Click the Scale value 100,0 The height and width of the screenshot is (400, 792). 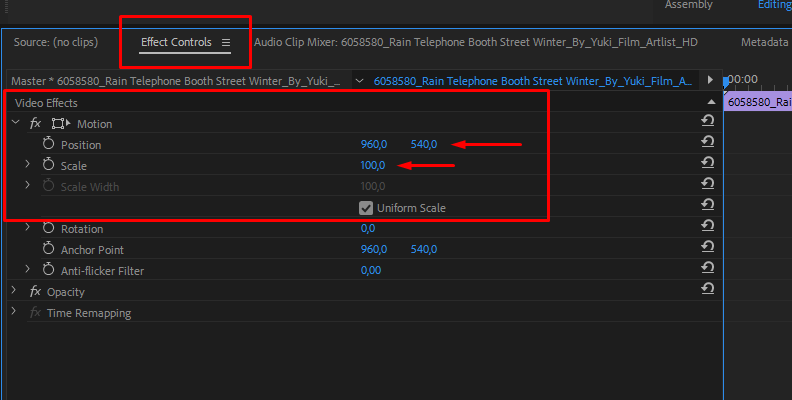[373, 166]
